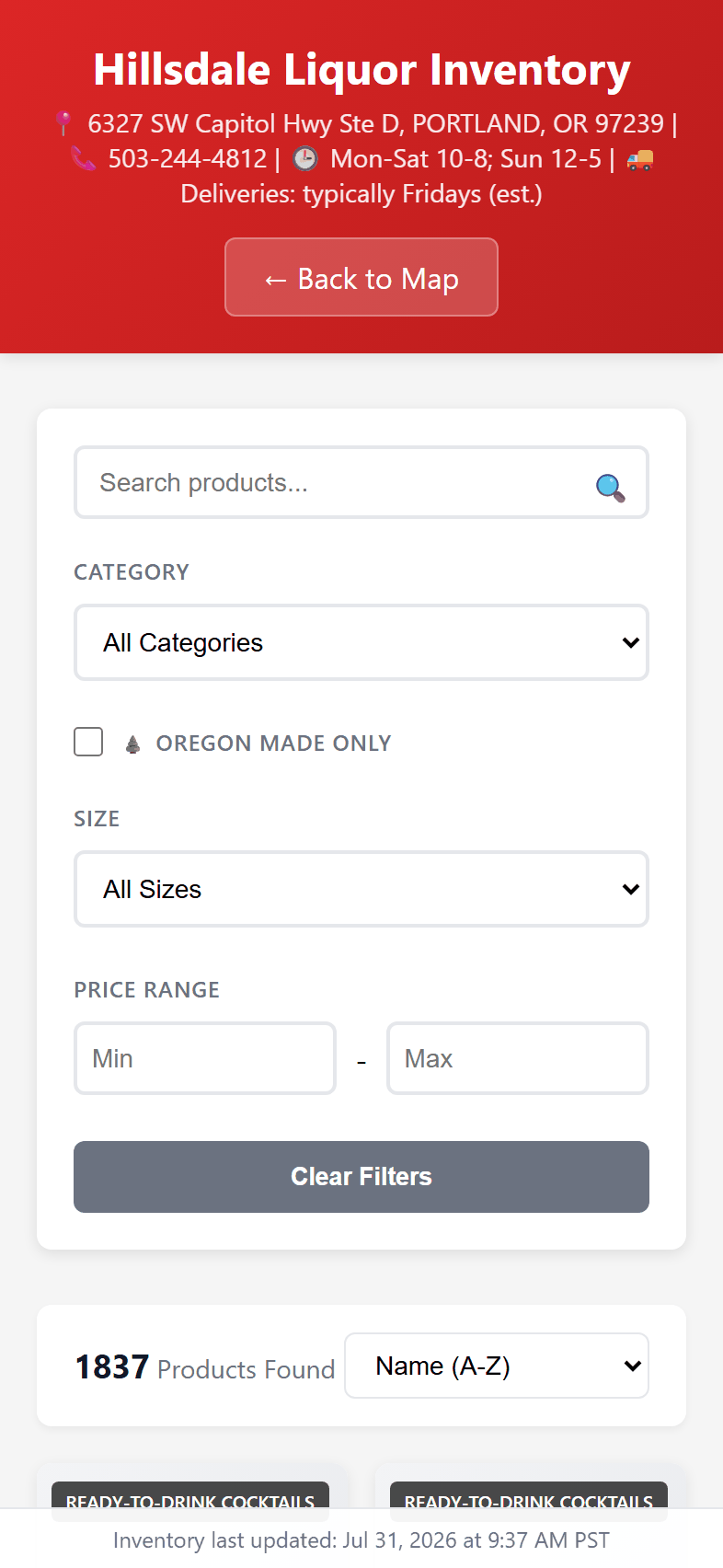Click the Inventory last updated timestamp
This screenshot has height=1568, width=723.
361,1540
